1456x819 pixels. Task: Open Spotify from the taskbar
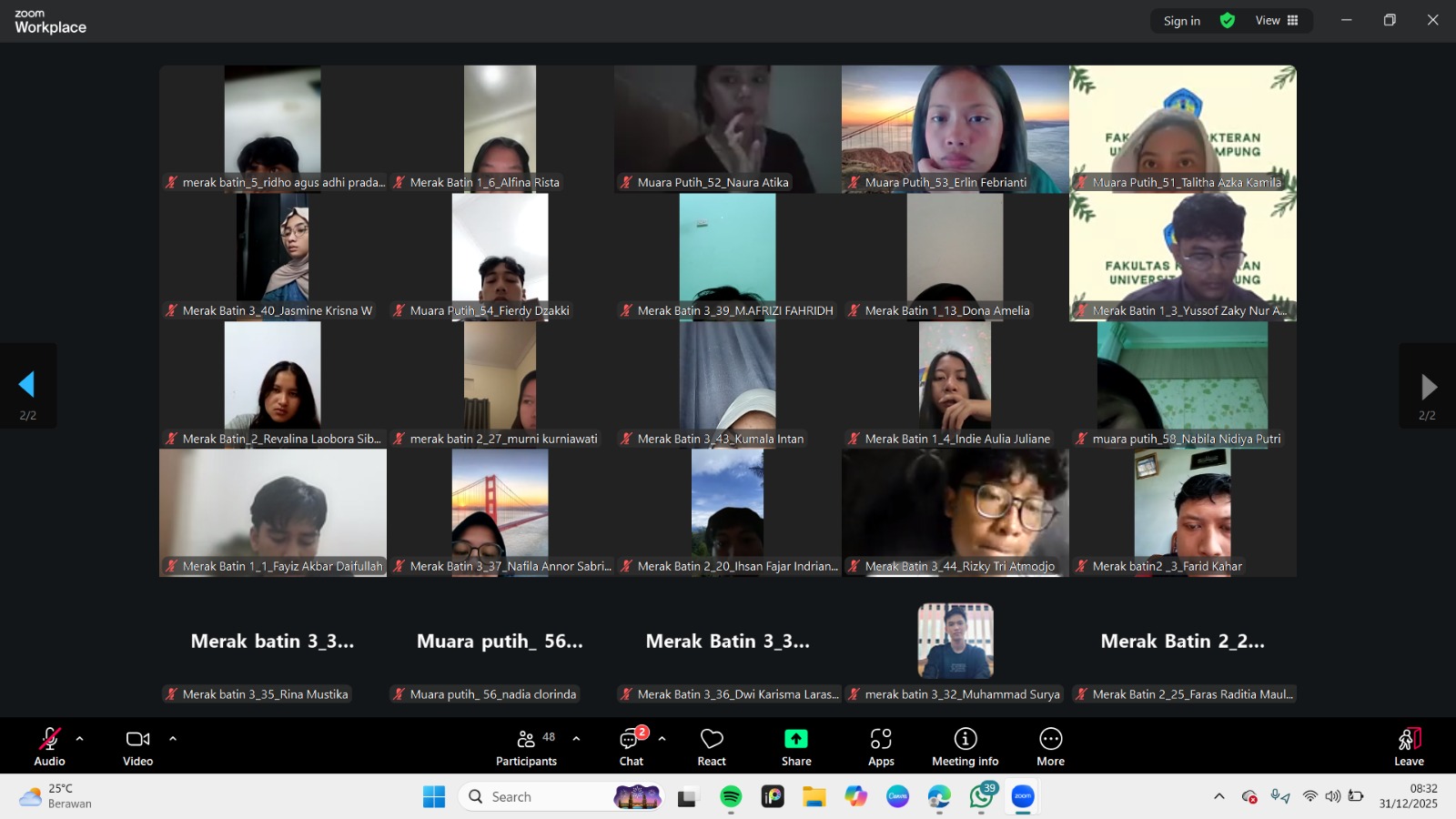click(731, 797)
